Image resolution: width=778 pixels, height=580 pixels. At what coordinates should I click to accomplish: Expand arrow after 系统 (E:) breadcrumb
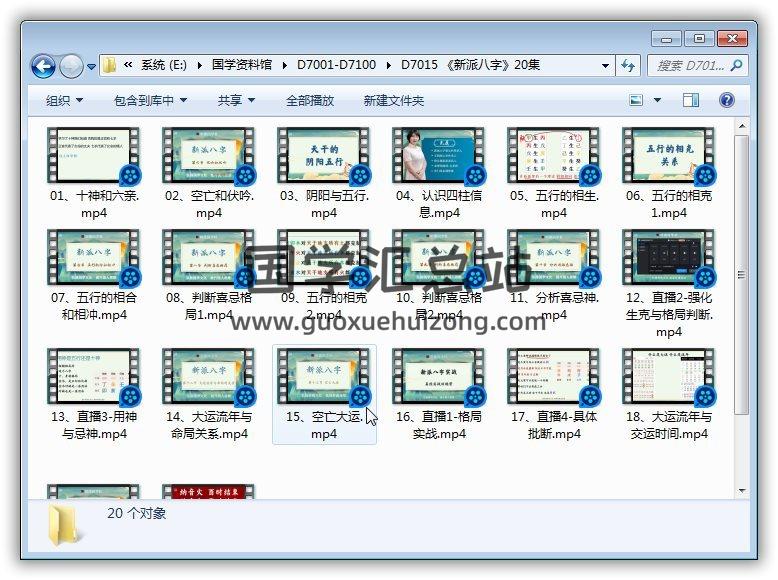coord(199,65)
